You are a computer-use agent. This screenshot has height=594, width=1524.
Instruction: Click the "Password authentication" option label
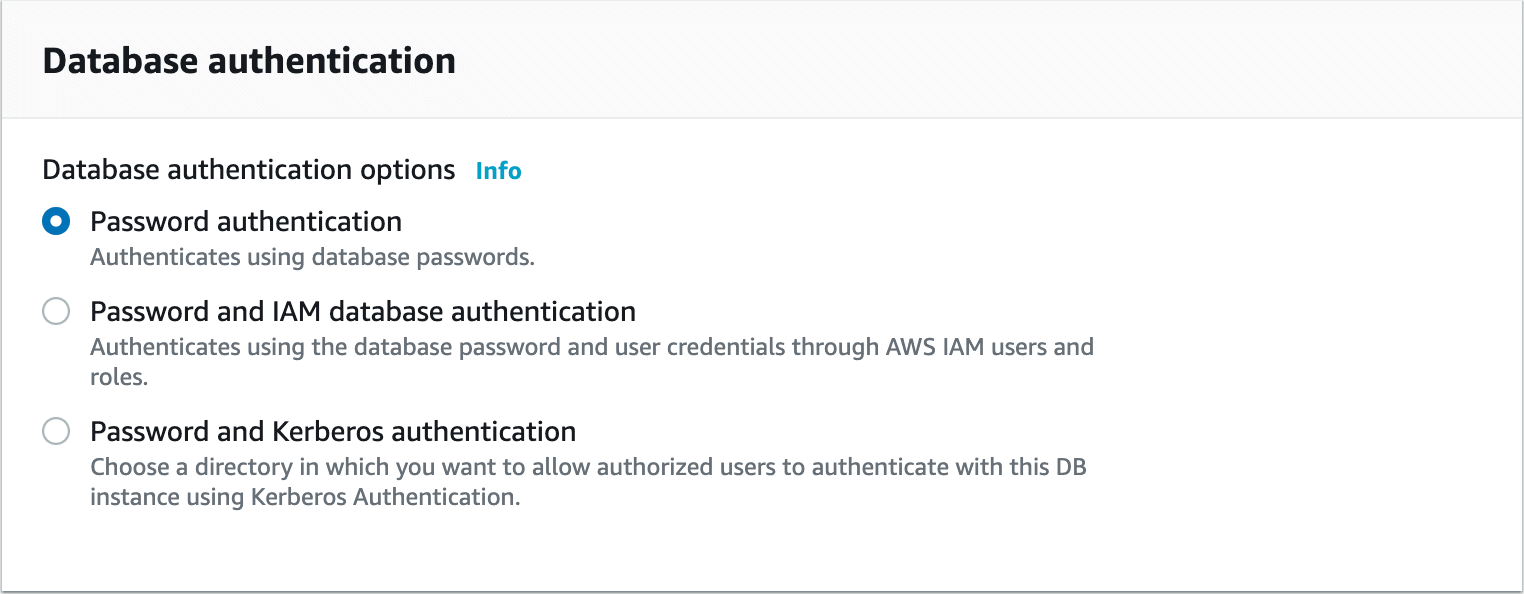246,222
